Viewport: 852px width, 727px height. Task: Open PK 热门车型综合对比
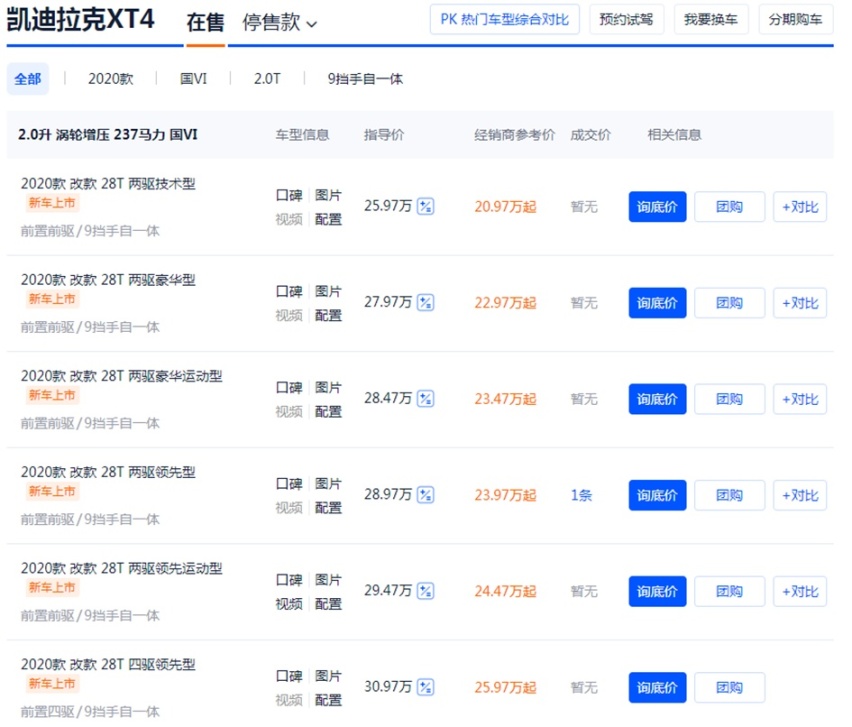504,20
